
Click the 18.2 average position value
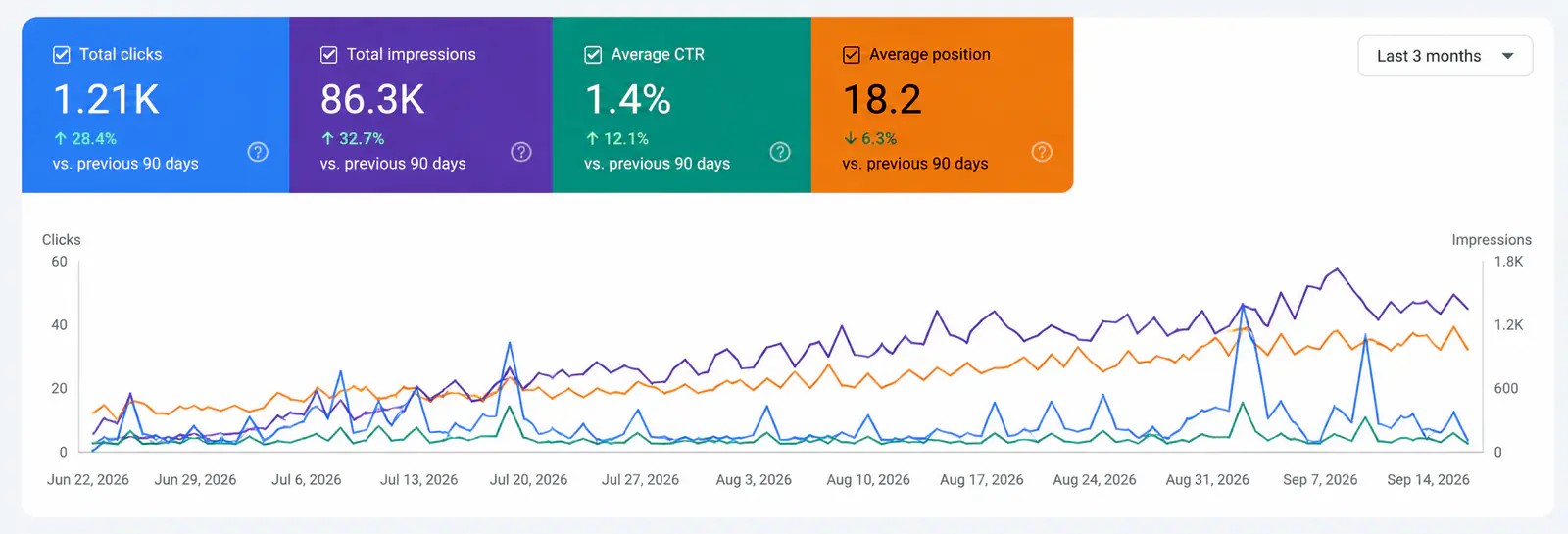tap(882, 99)
